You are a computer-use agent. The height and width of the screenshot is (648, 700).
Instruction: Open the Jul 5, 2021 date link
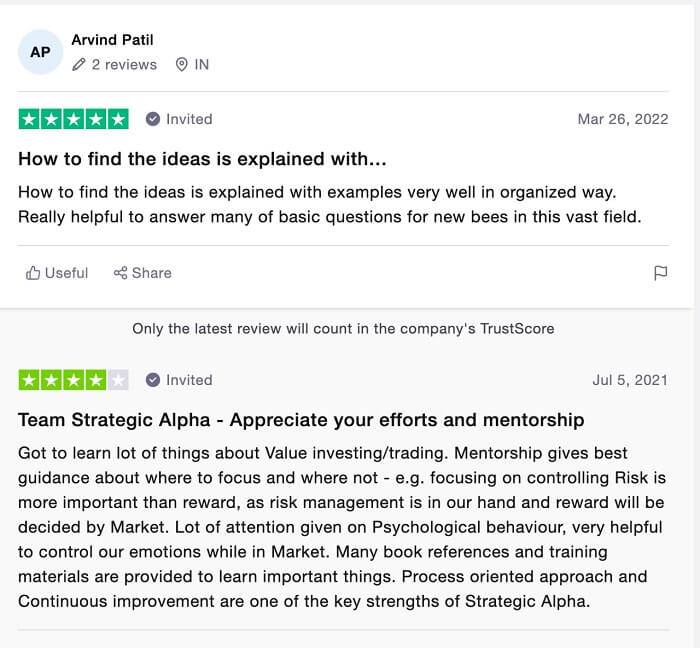(x=630, y=380)
